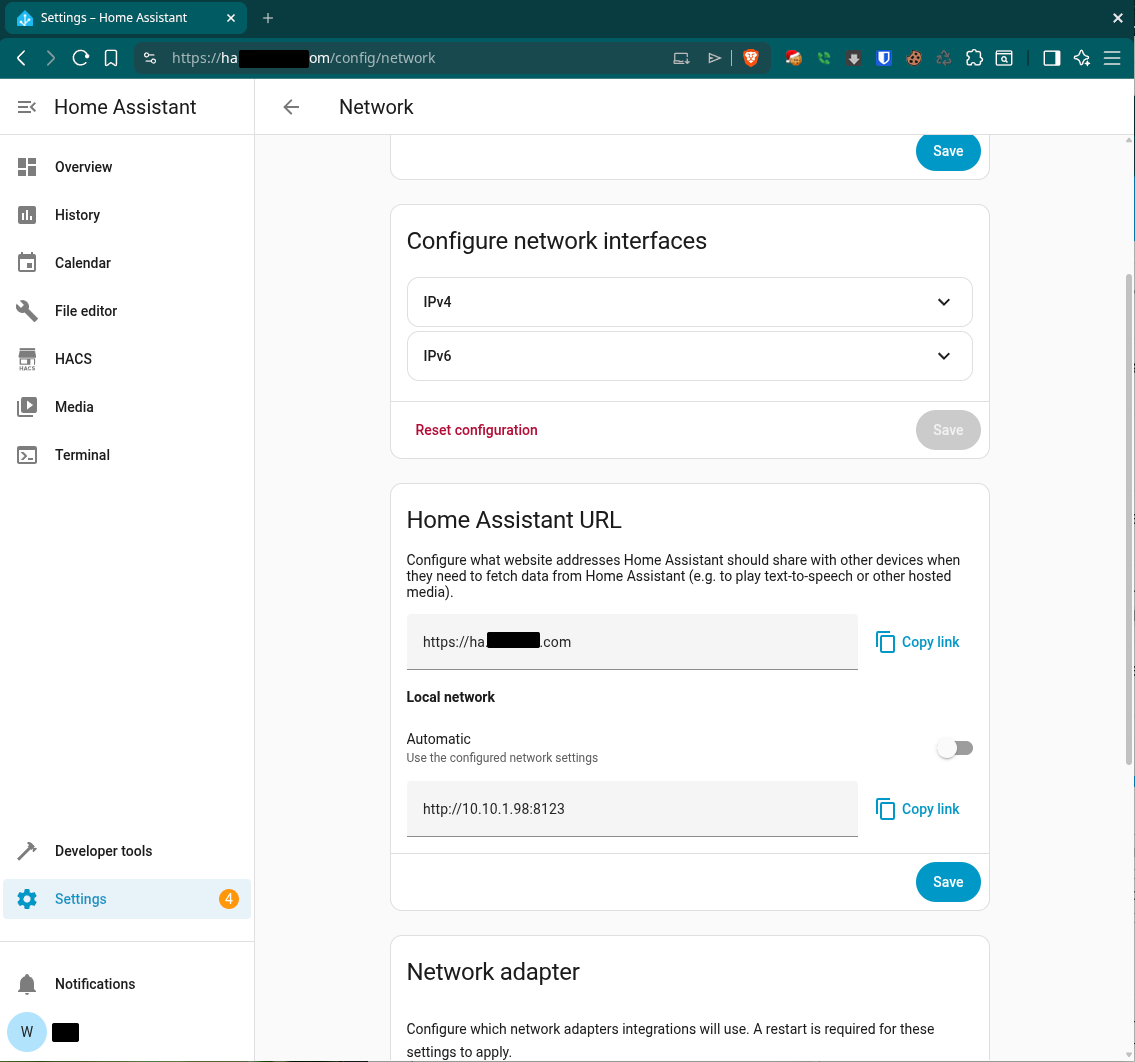The width and height of the screenshot is (1135, 1062).
Task: Select Overview in the sidebar
Action: tap(84, 167)
